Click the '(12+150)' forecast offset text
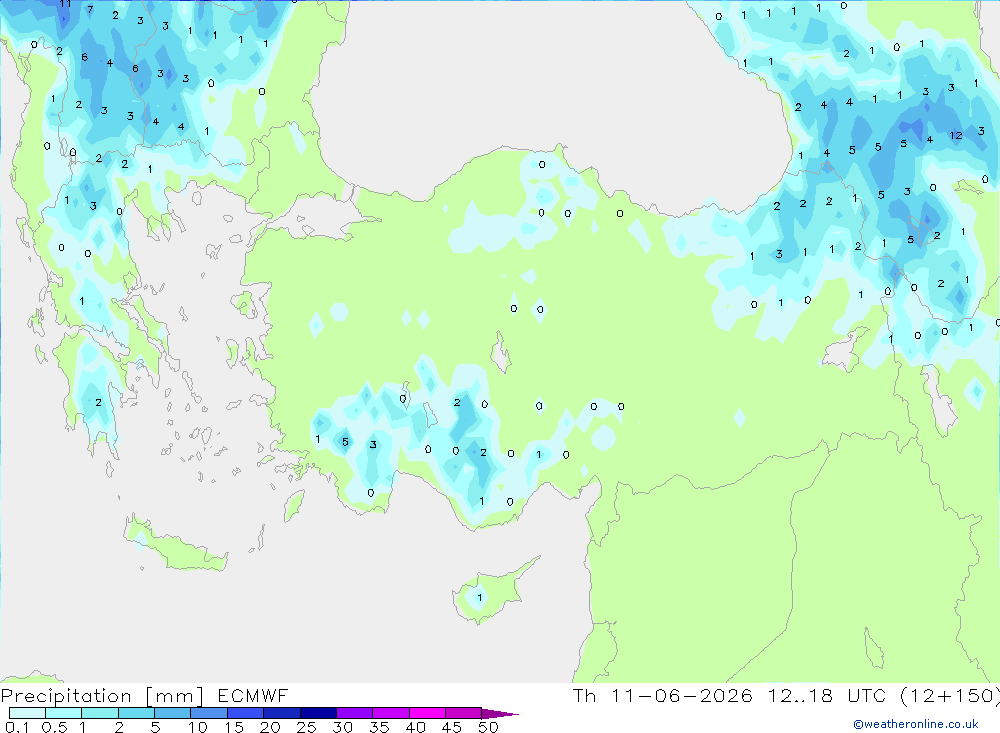This screenshot has height=733, width=1000. [950, 696]
